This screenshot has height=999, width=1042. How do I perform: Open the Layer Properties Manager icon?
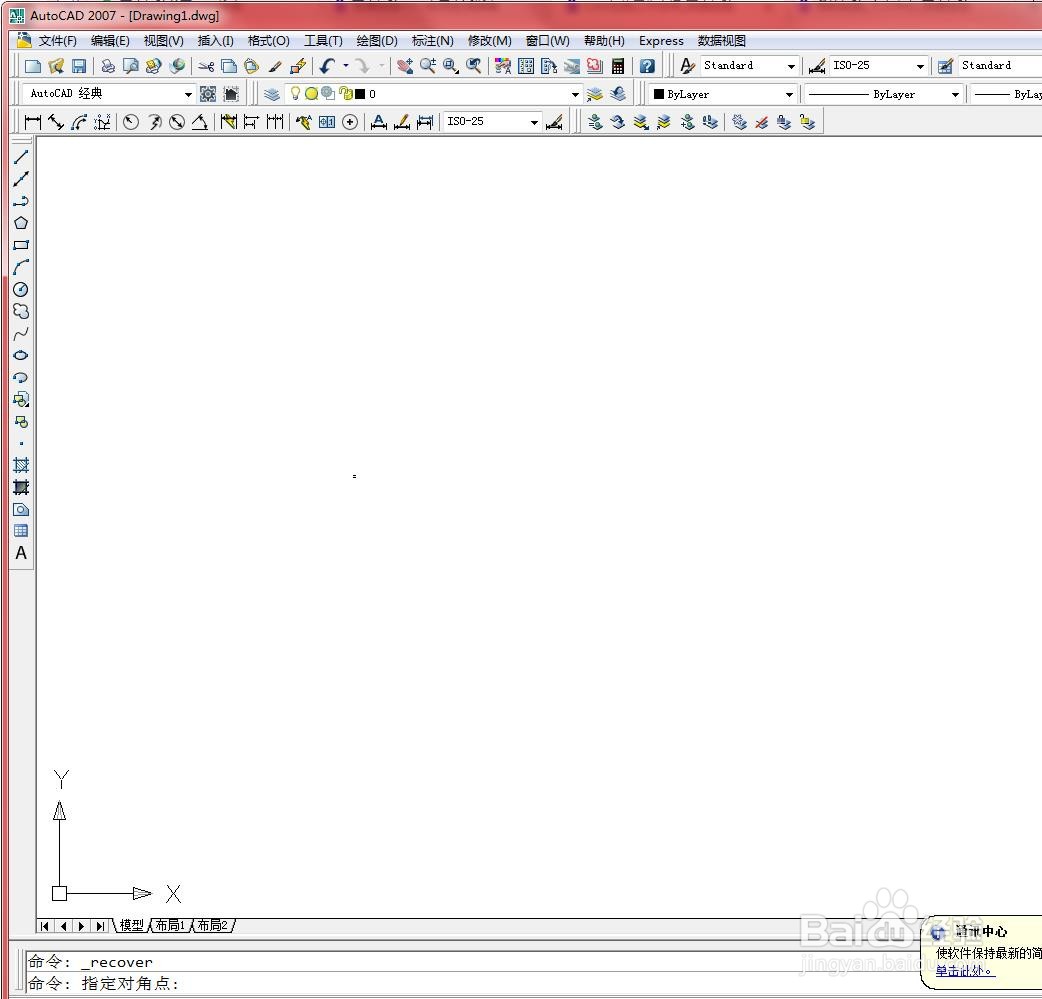[272, 94]
